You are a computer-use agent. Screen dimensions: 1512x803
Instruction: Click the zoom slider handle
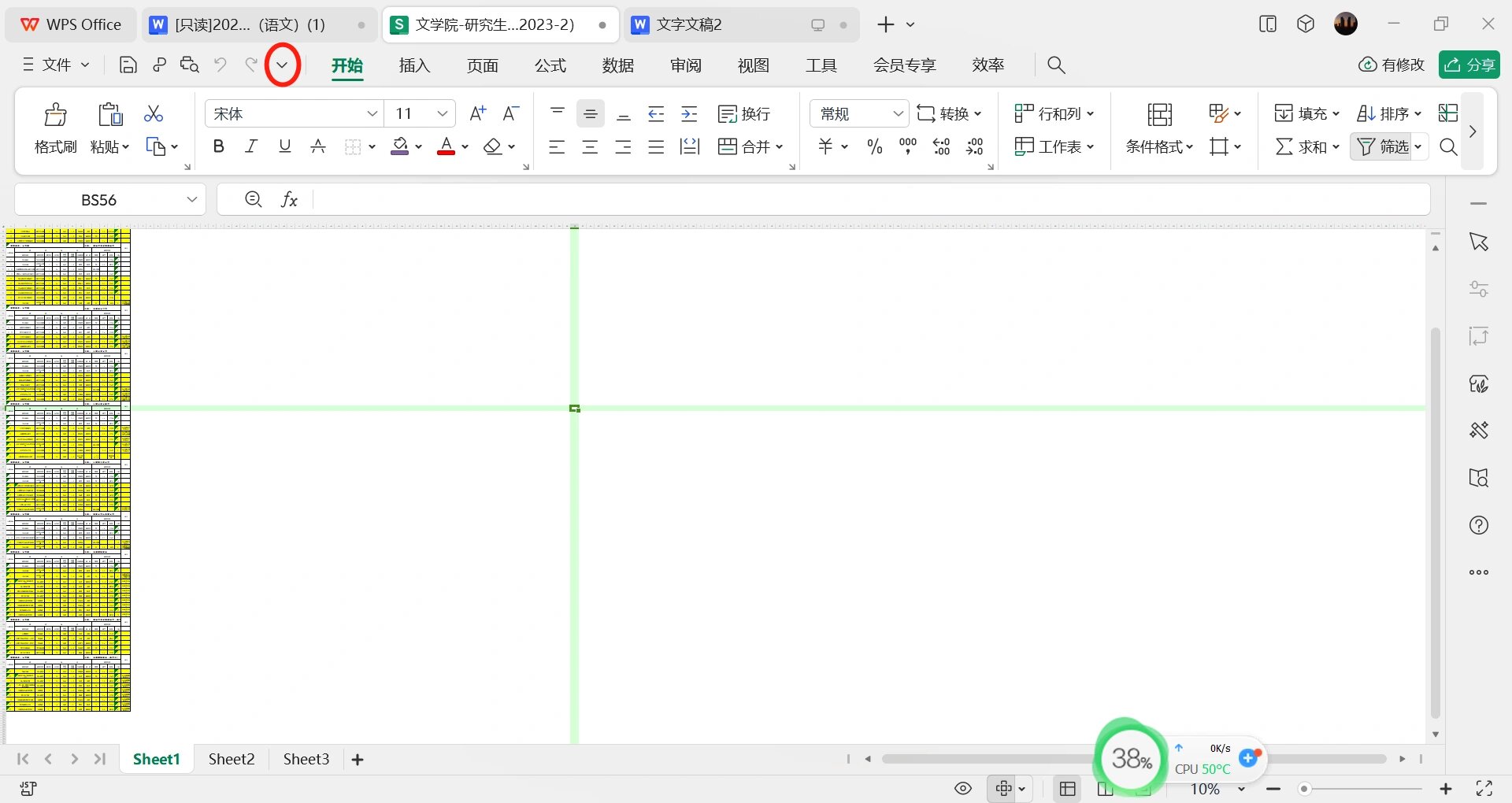coord(1304,789)
